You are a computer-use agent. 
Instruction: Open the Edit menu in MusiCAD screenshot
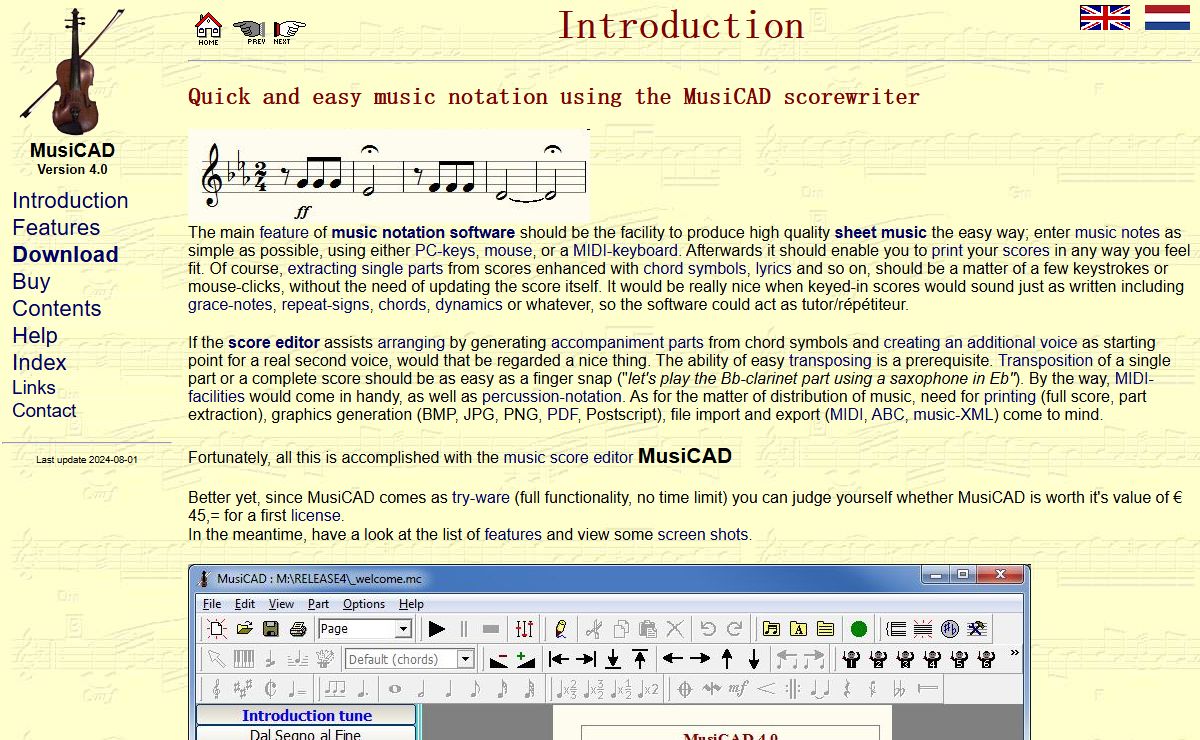coord(245,604)
